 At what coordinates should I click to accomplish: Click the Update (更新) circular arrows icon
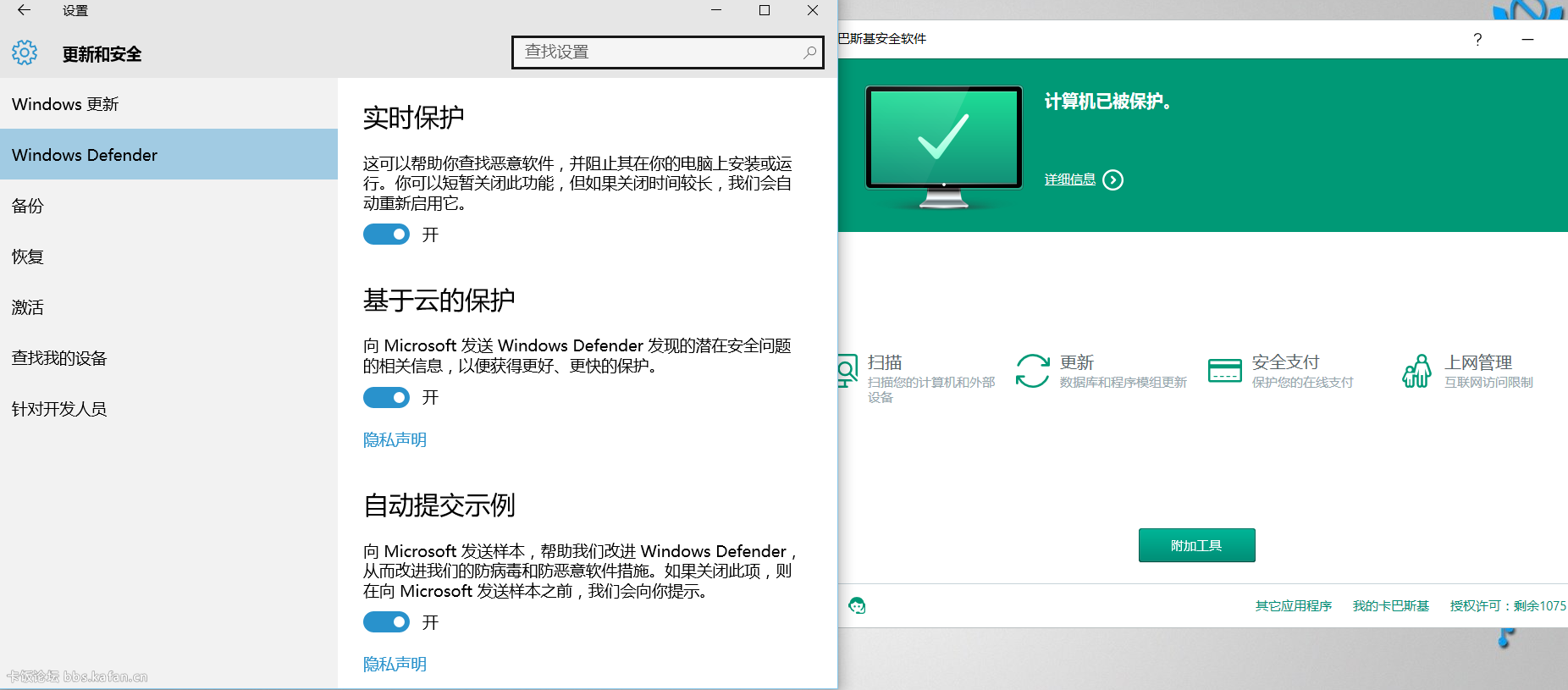point(1033,370)
